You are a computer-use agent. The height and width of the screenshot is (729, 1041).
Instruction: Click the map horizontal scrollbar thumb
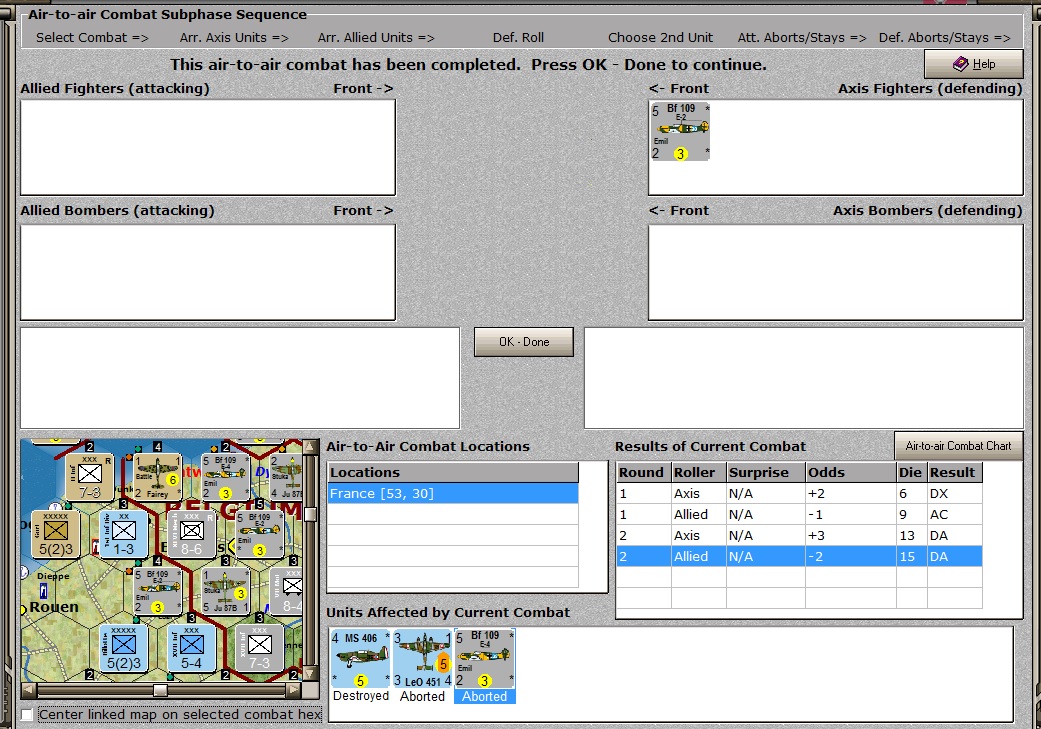(x=160, y=690)
